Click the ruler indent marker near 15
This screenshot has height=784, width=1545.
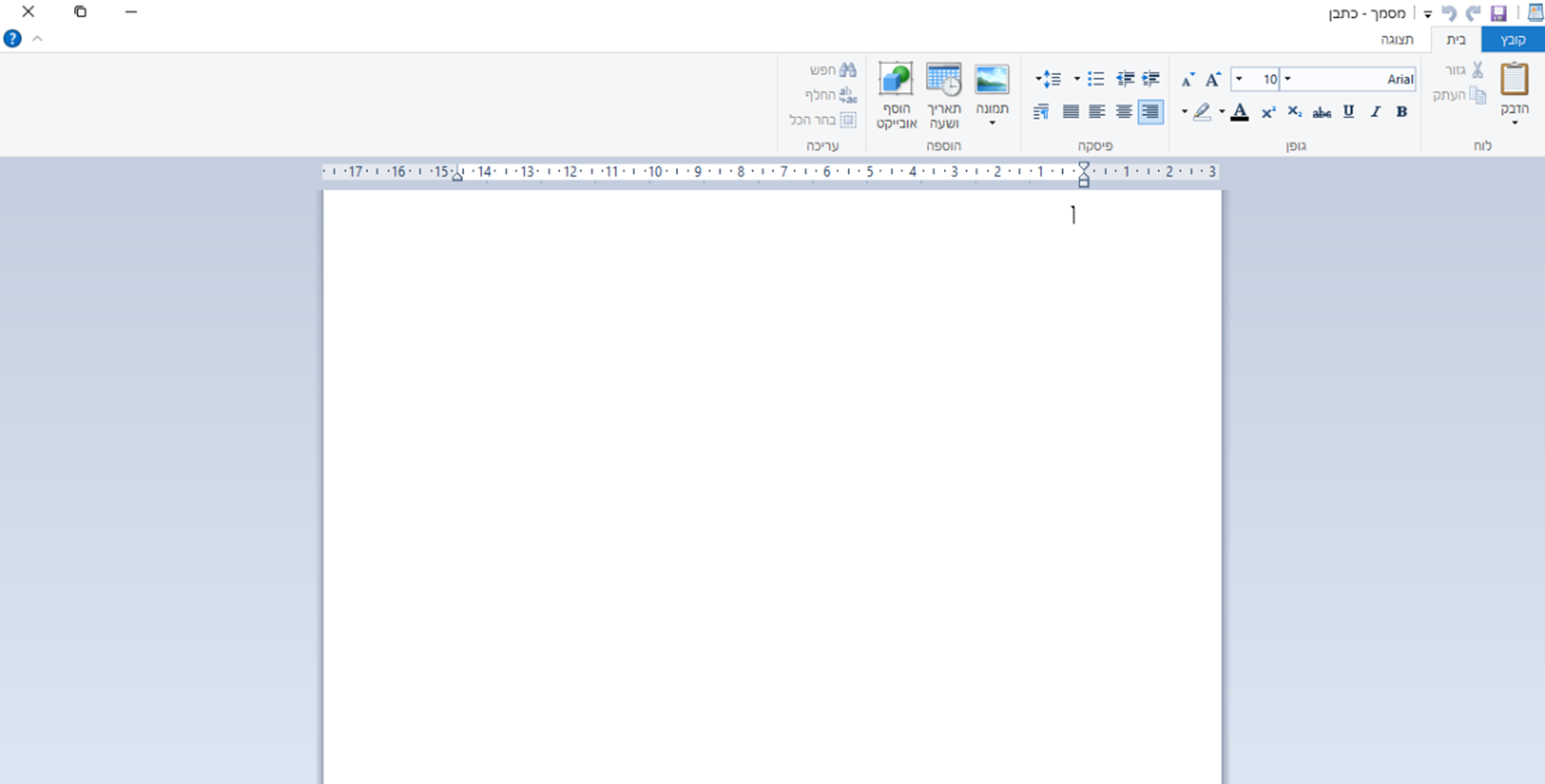[457, 175]
